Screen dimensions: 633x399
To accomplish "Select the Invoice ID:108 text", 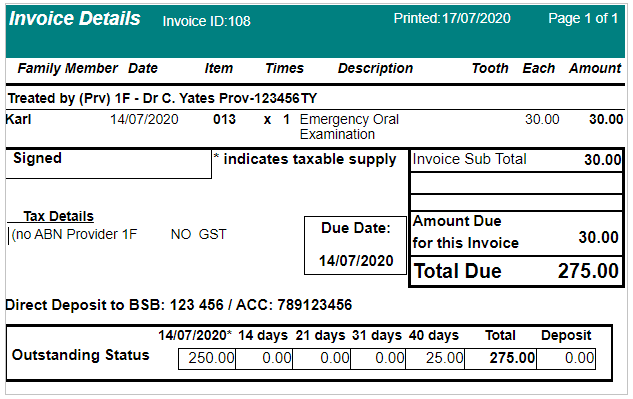I will coord(206,21).
